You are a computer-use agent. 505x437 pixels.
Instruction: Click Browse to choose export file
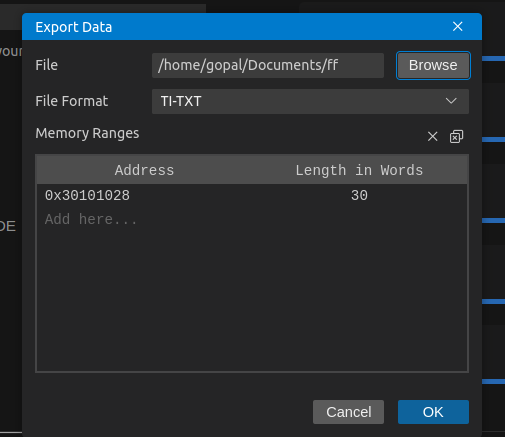coord(433,65)
